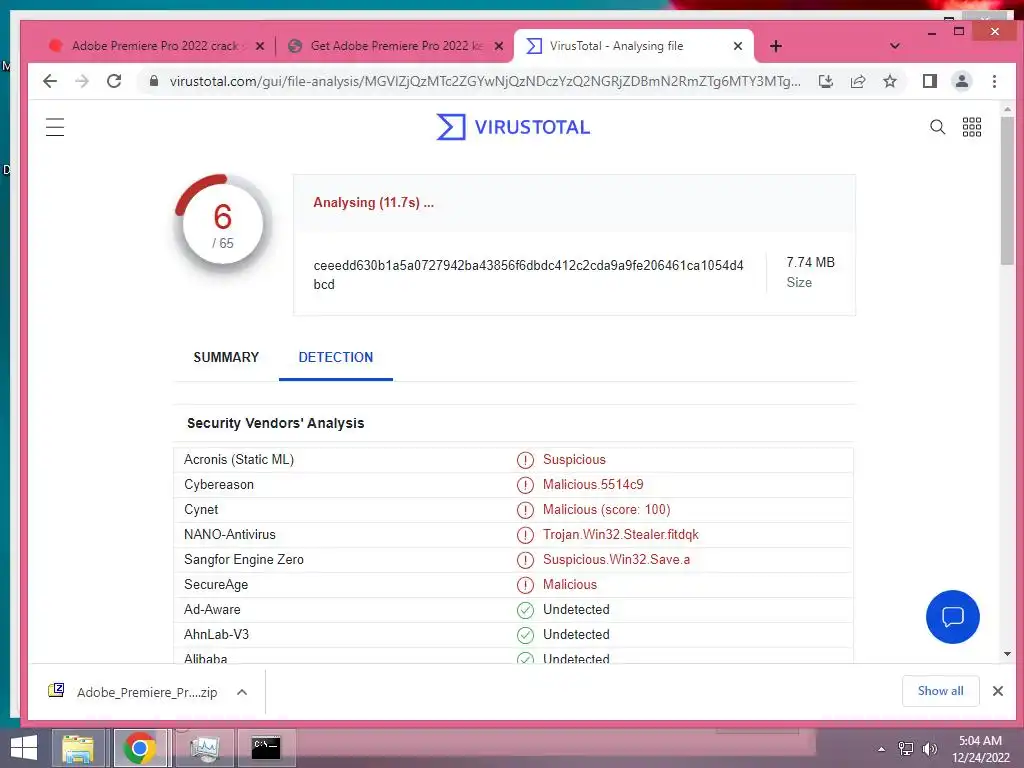
Task: Click the network icon in system tray
Action: click(x=905, y=749)
